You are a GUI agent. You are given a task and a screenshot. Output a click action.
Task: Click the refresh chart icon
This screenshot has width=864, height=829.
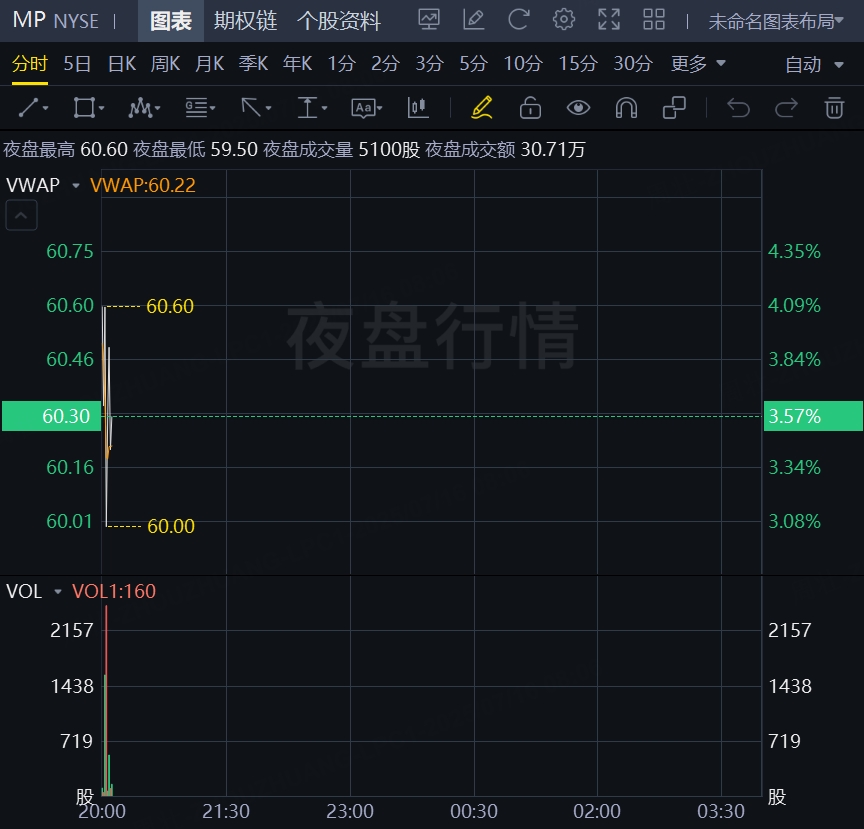pos(518,20)
